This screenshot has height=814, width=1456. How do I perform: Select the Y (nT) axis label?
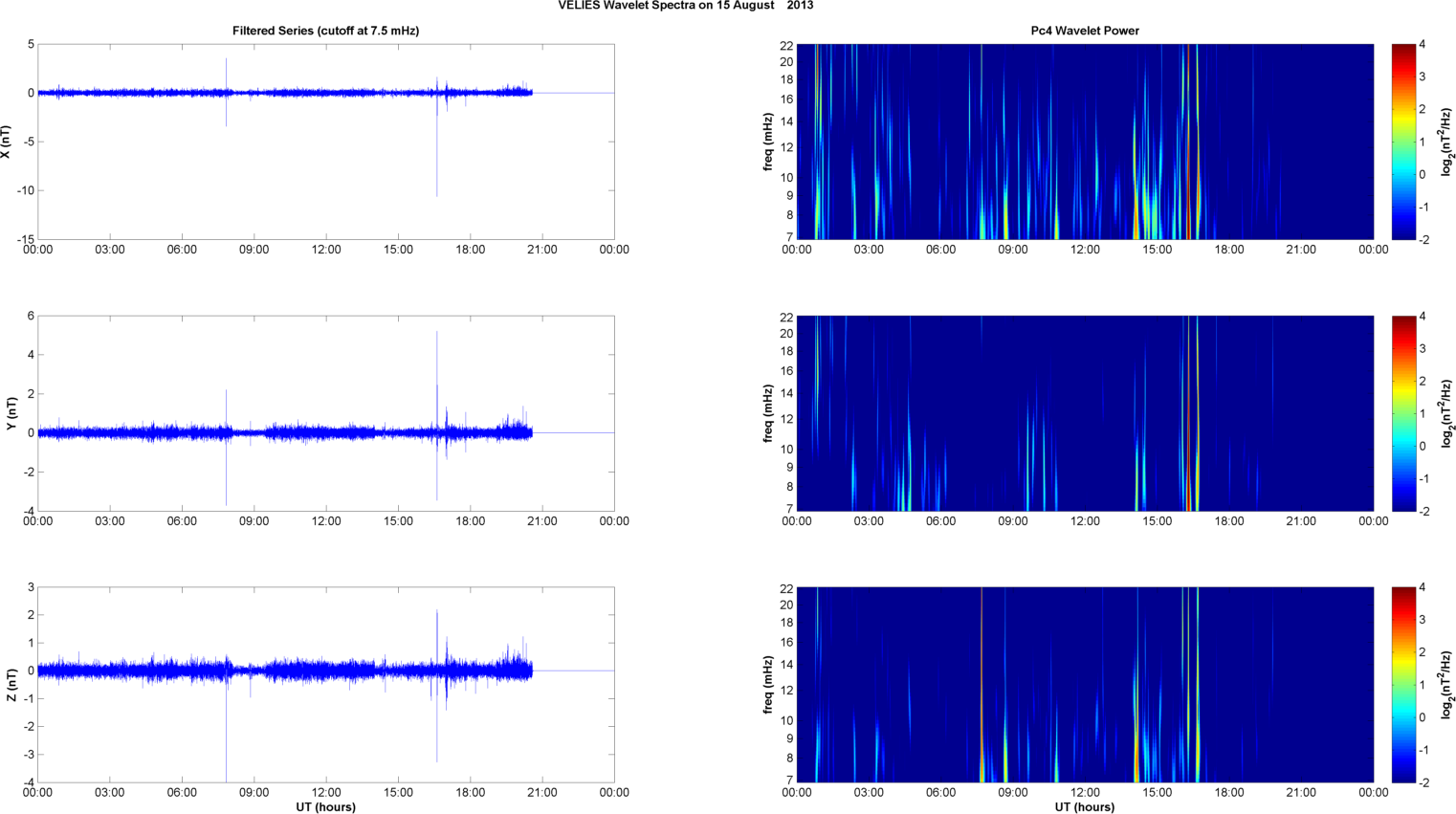click(x=11, y=413)
